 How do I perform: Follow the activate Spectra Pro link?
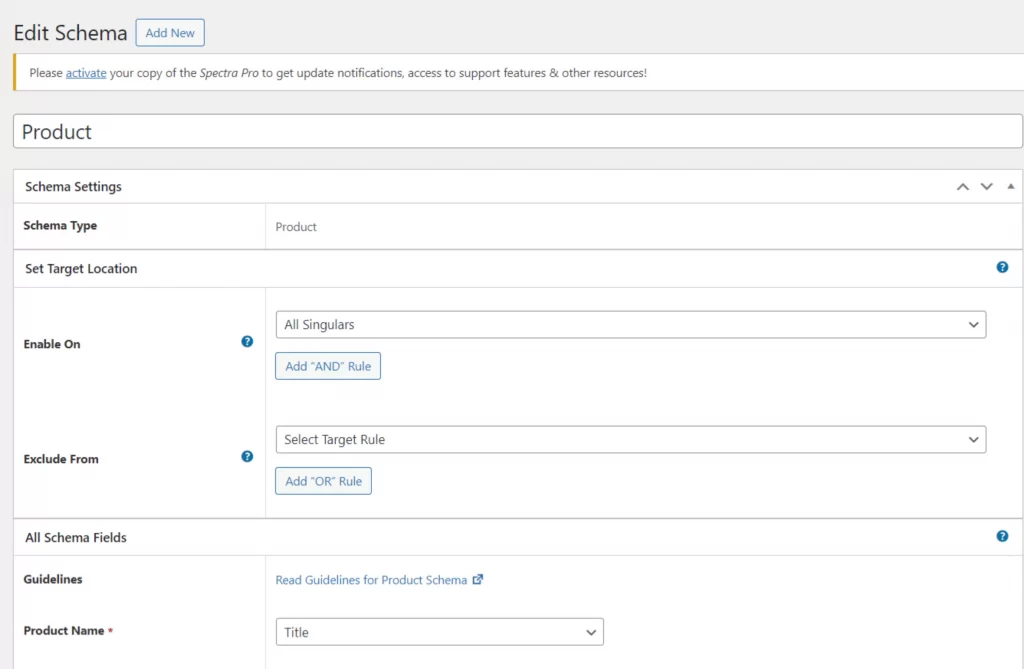(86, 73)
